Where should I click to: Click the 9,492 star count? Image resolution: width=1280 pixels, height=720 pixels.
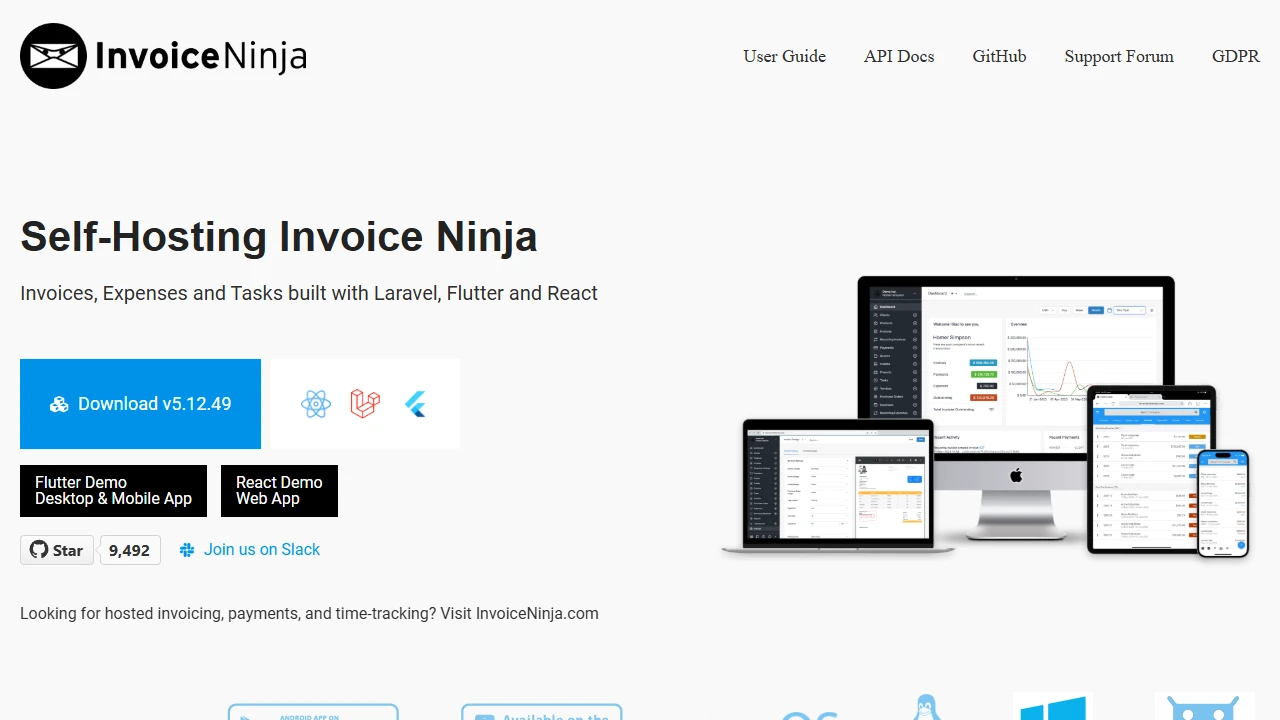point(130,550)
